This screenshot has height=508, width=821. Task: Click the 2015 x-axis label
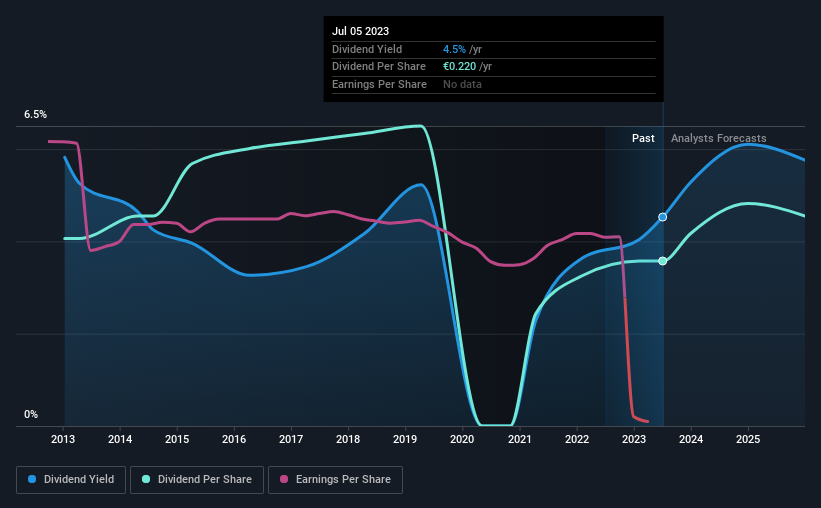(x=177, y=439)
